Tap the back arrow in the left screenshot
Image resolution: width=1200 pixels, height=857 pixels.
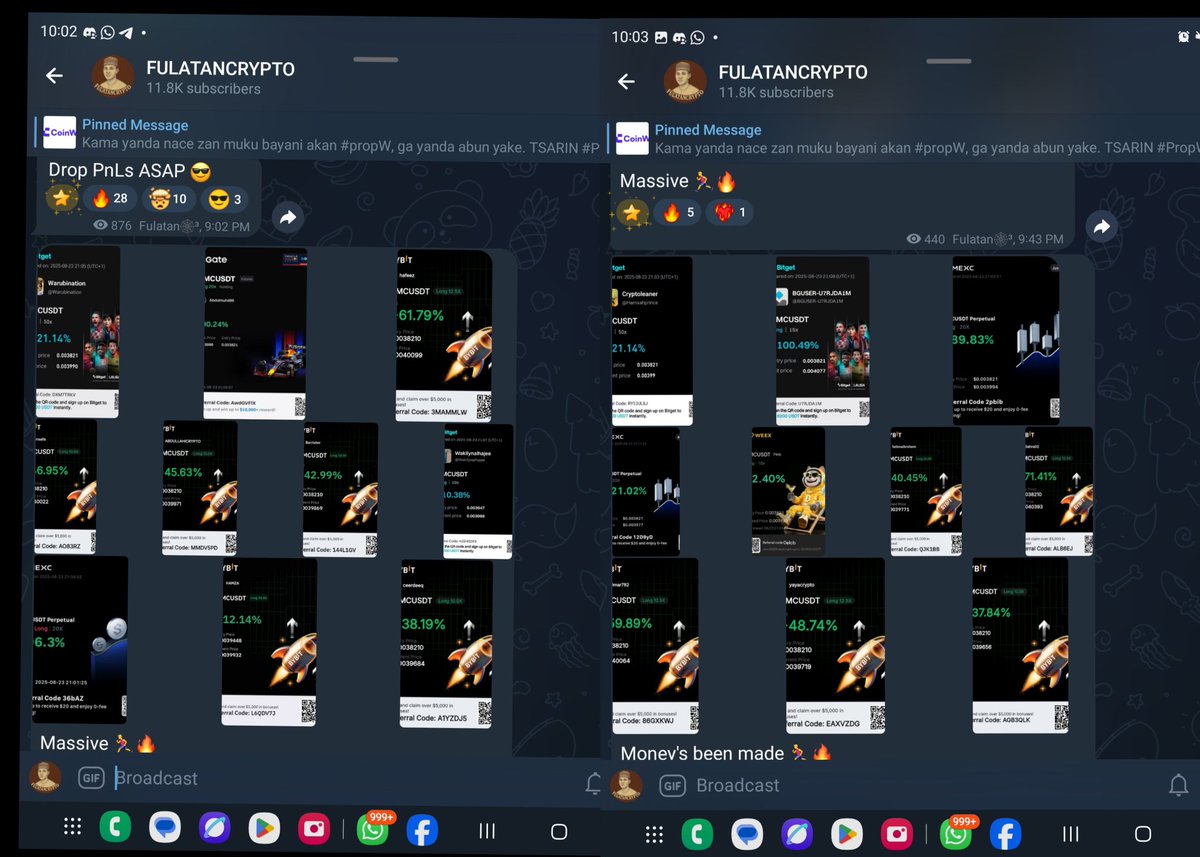coord(54,76)
